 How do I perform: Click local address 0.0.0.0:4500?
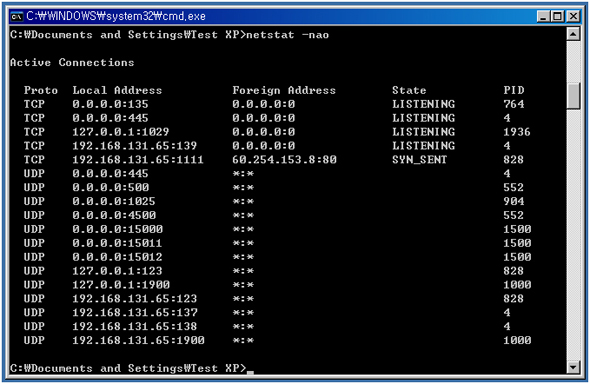pos(114,216)
